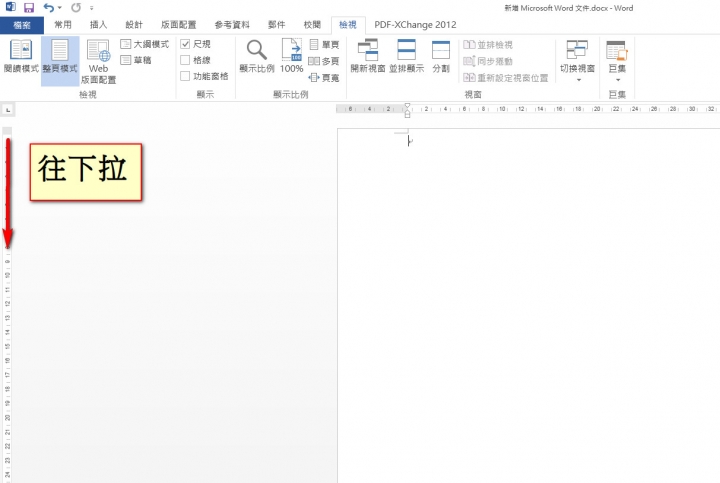Click View Side by Side (並排檢視)
Image resolution: width=720 pixels, height=483 pixels.
[x=488, y=45]
